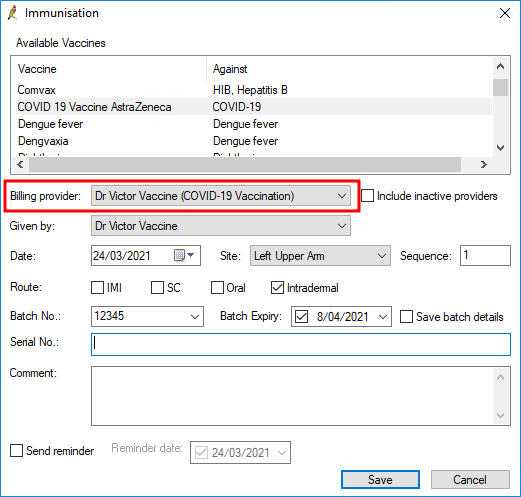521x497 pixels.
Task: Open the Given by dropdown
Action: [221, 226]
